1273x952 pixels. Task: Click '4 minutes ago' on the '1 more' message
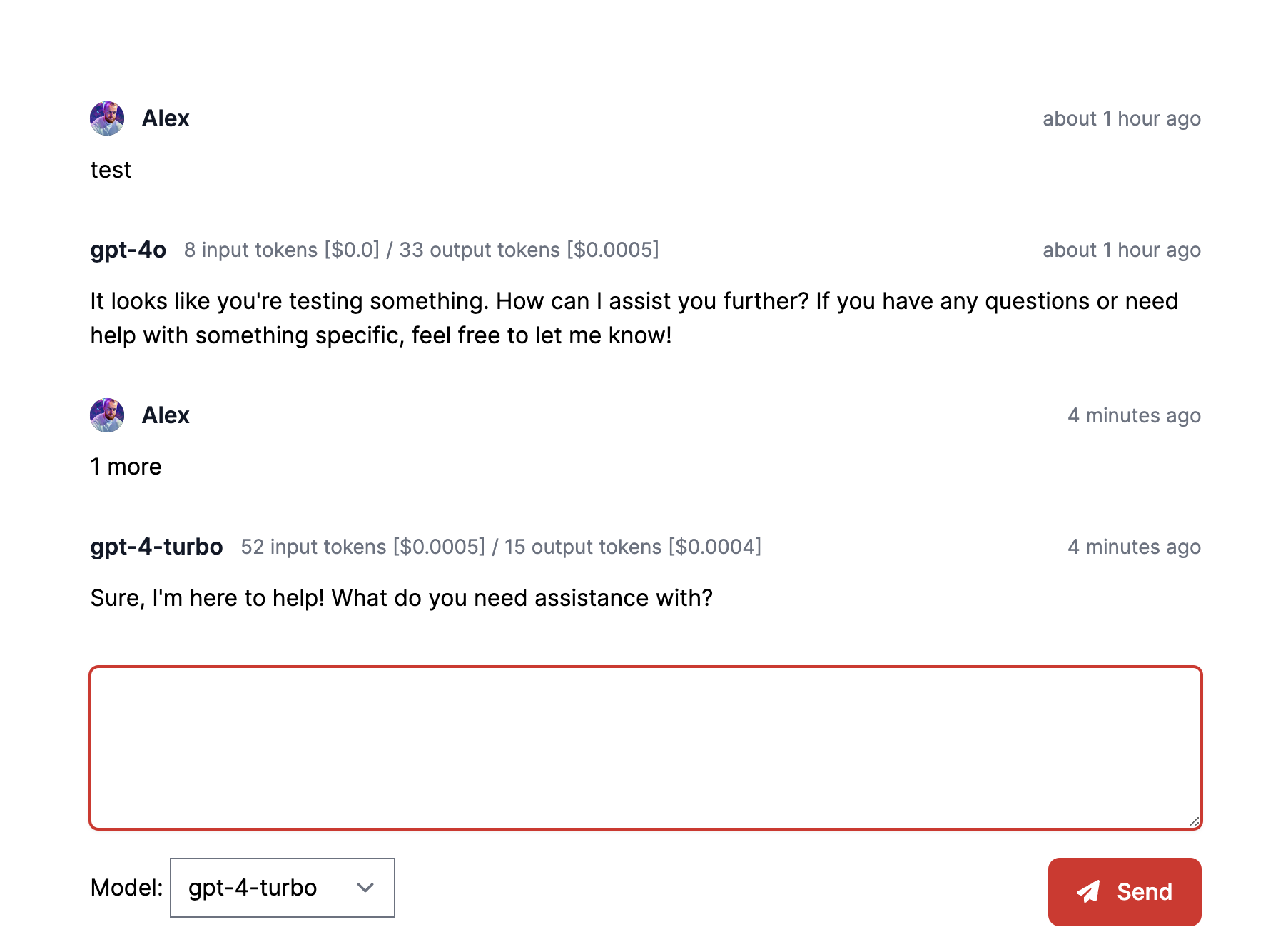(1134, 415)
